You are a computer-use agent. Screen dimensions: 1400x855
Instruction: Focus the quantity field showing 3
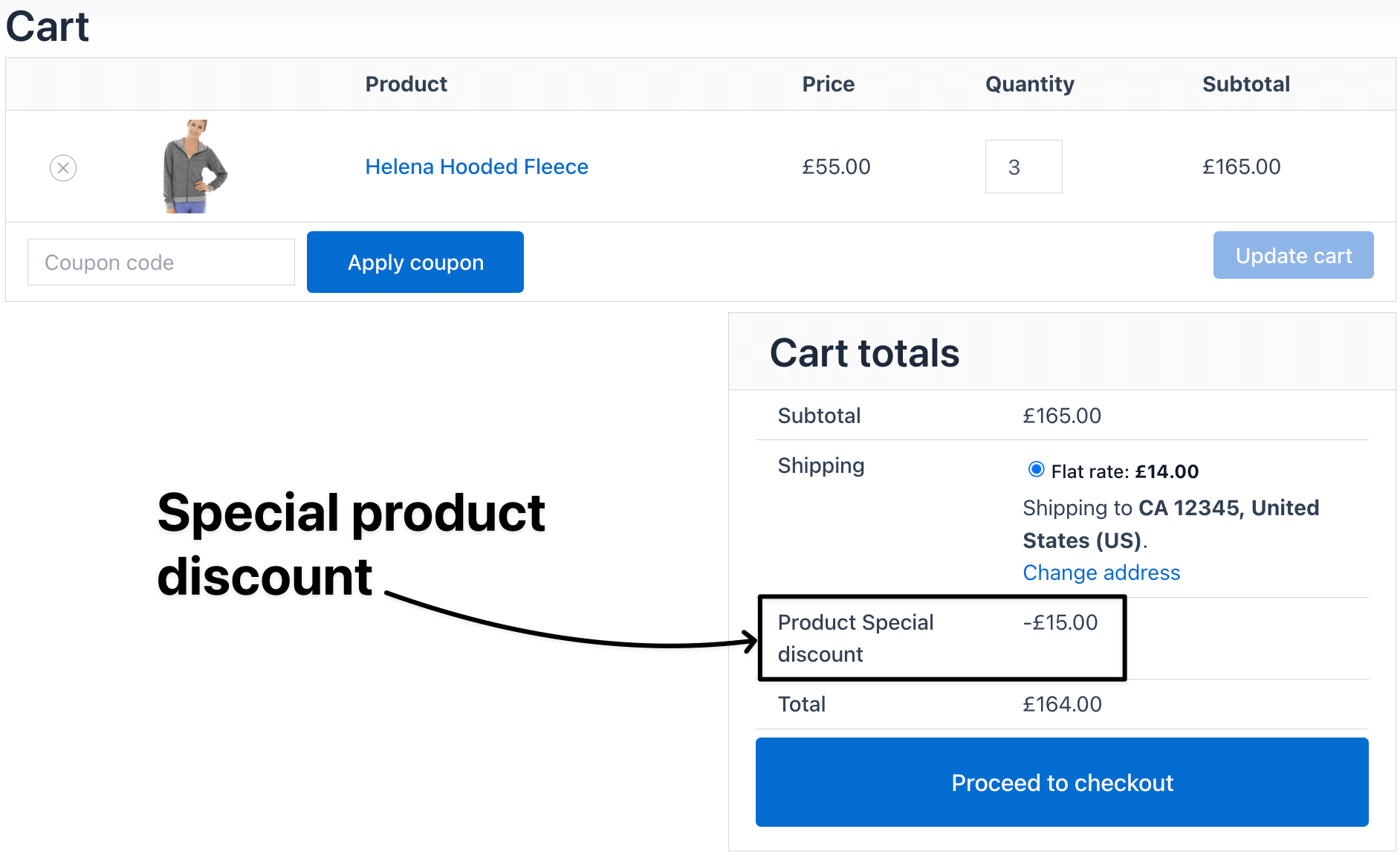1023,167
